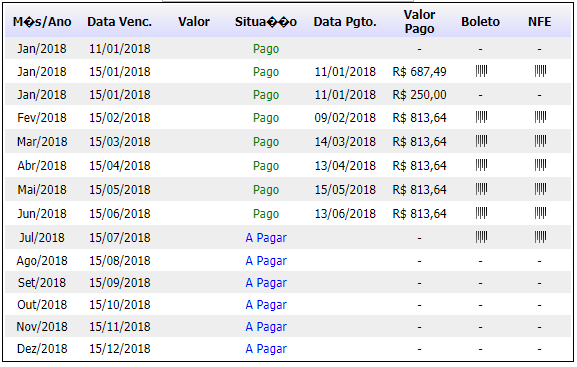The height and width of the screenshot is (367, 577).
Task: Open the Boleto barcode for Jul/2018
Action: (481, 237)
